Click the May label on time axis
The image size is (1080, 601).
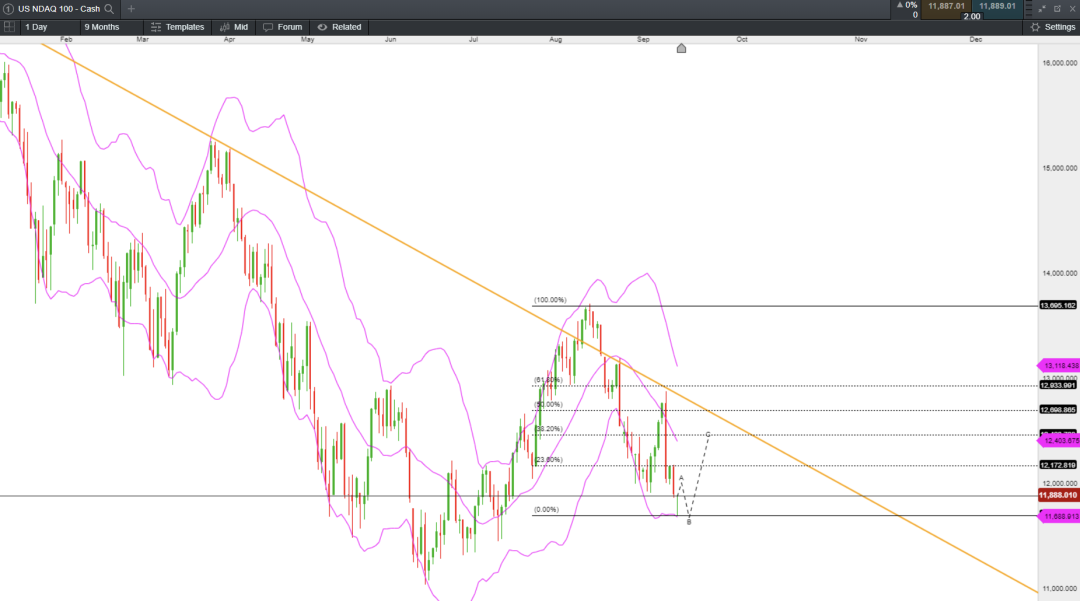tap(307, 39)
